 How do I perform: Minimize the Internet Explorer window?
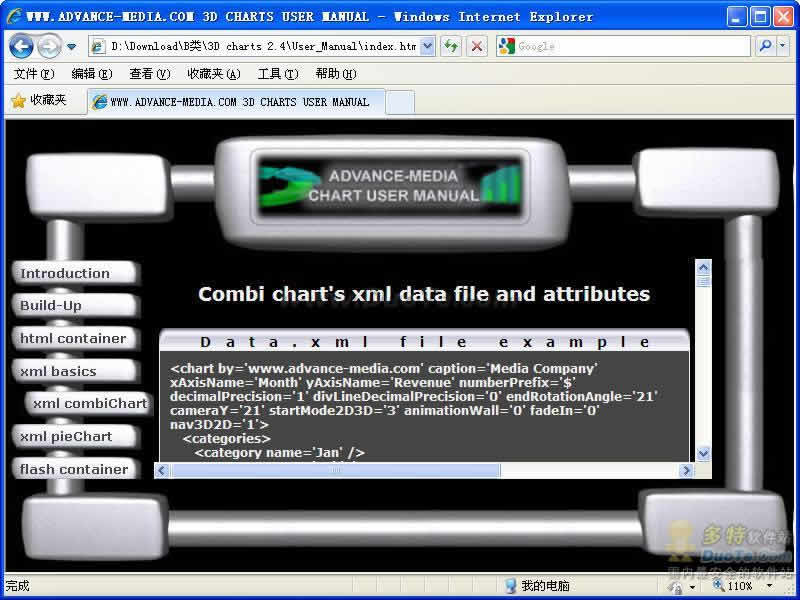(736, 17)
